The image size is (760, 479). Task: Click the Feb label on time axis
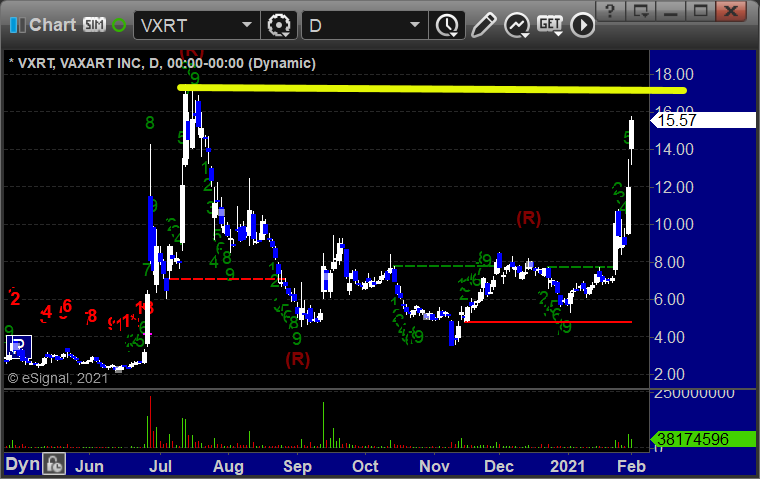point(632,466)
